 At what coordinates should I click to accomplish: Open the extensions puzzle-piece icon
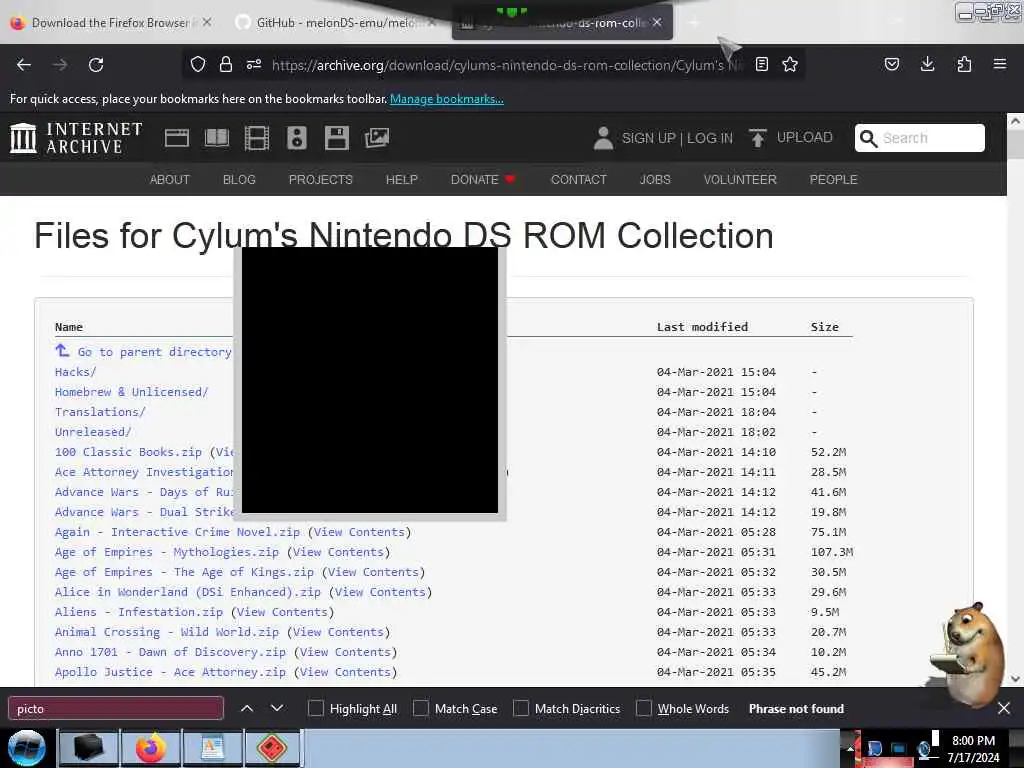[x=964, y=64]
